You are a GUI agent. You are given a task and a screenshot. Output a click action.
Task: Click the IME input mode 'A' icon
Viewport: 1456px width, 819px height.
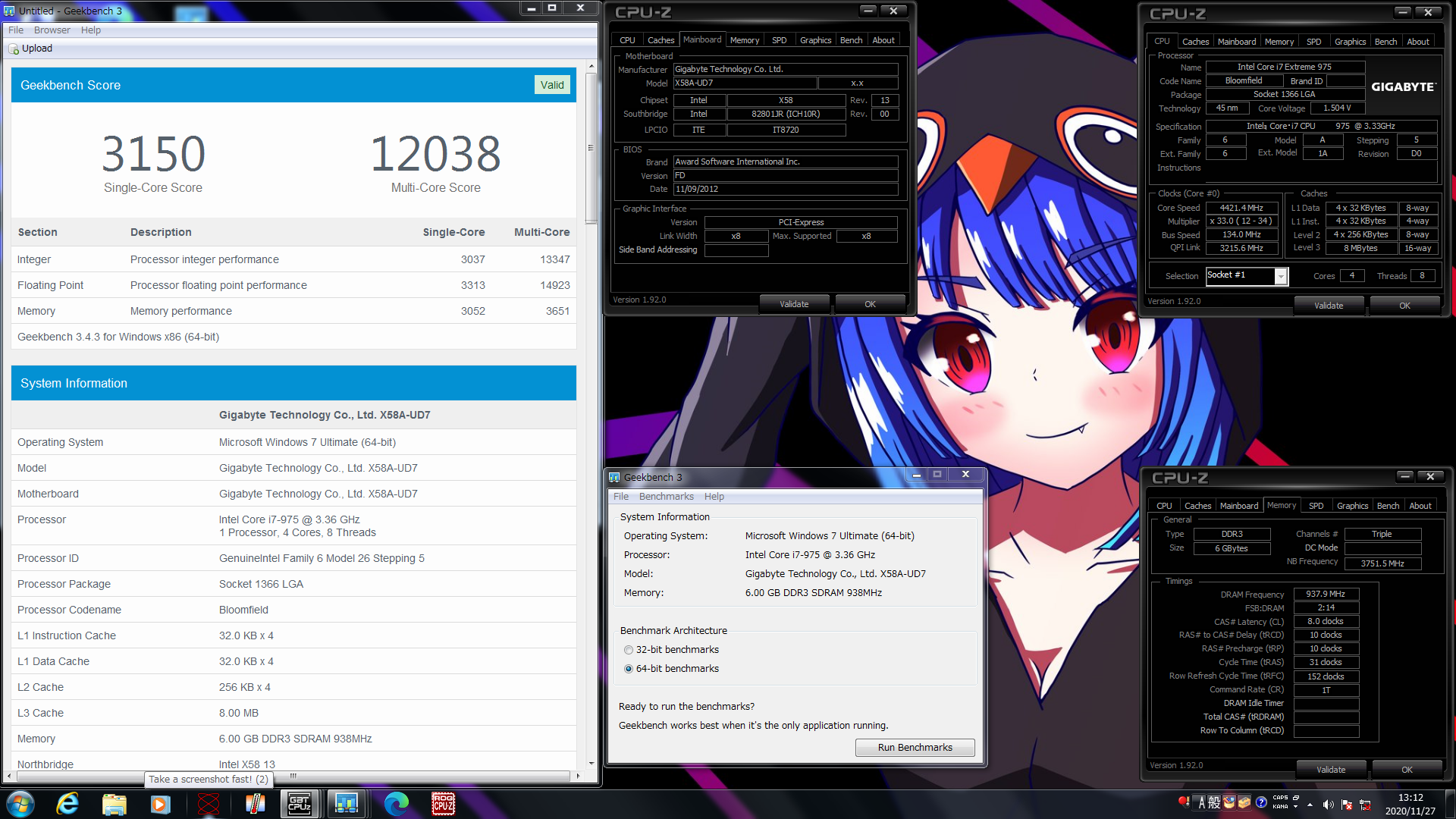tap(1201, 803)
